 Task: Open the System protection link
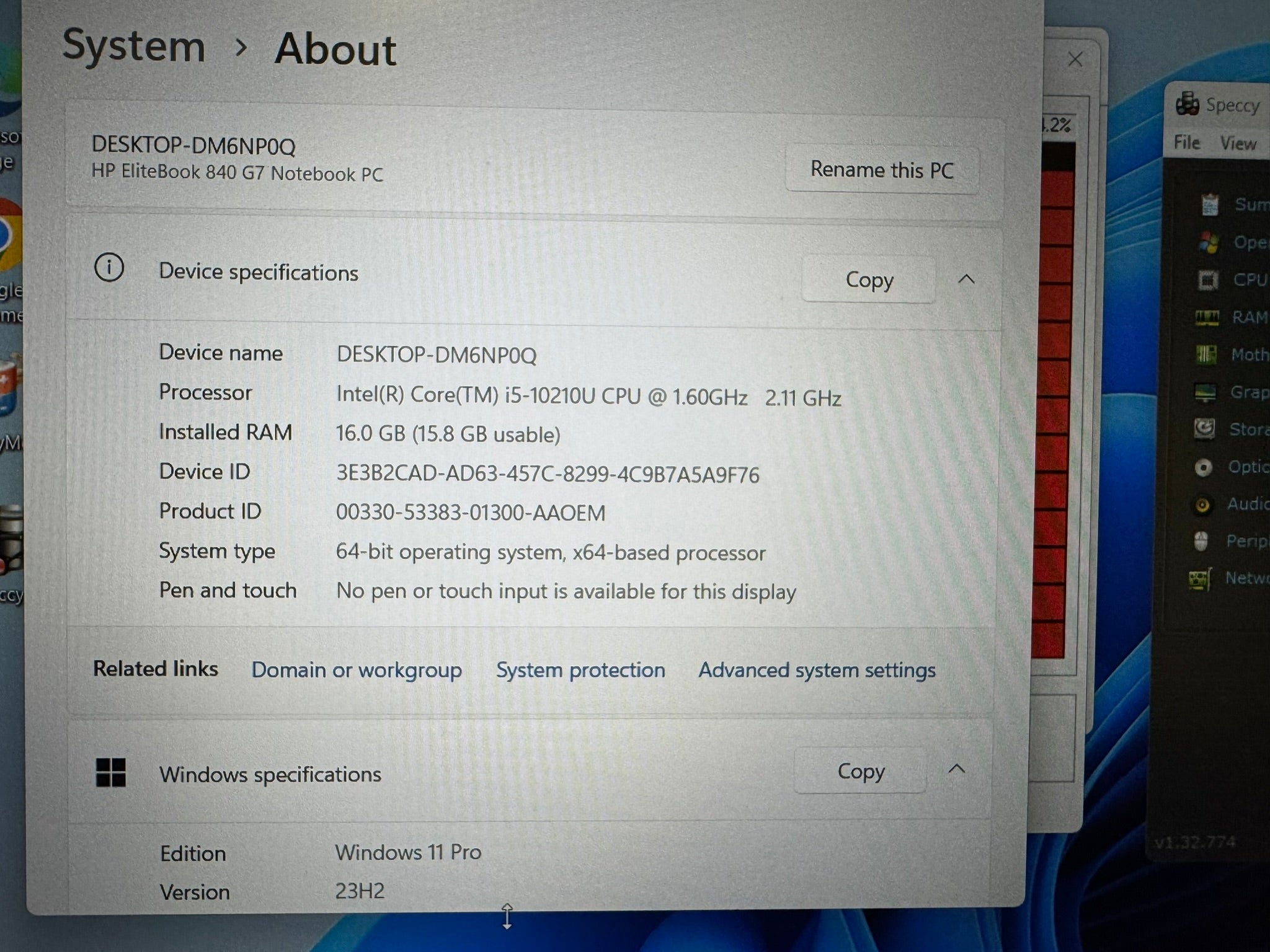tap(580, 670)
